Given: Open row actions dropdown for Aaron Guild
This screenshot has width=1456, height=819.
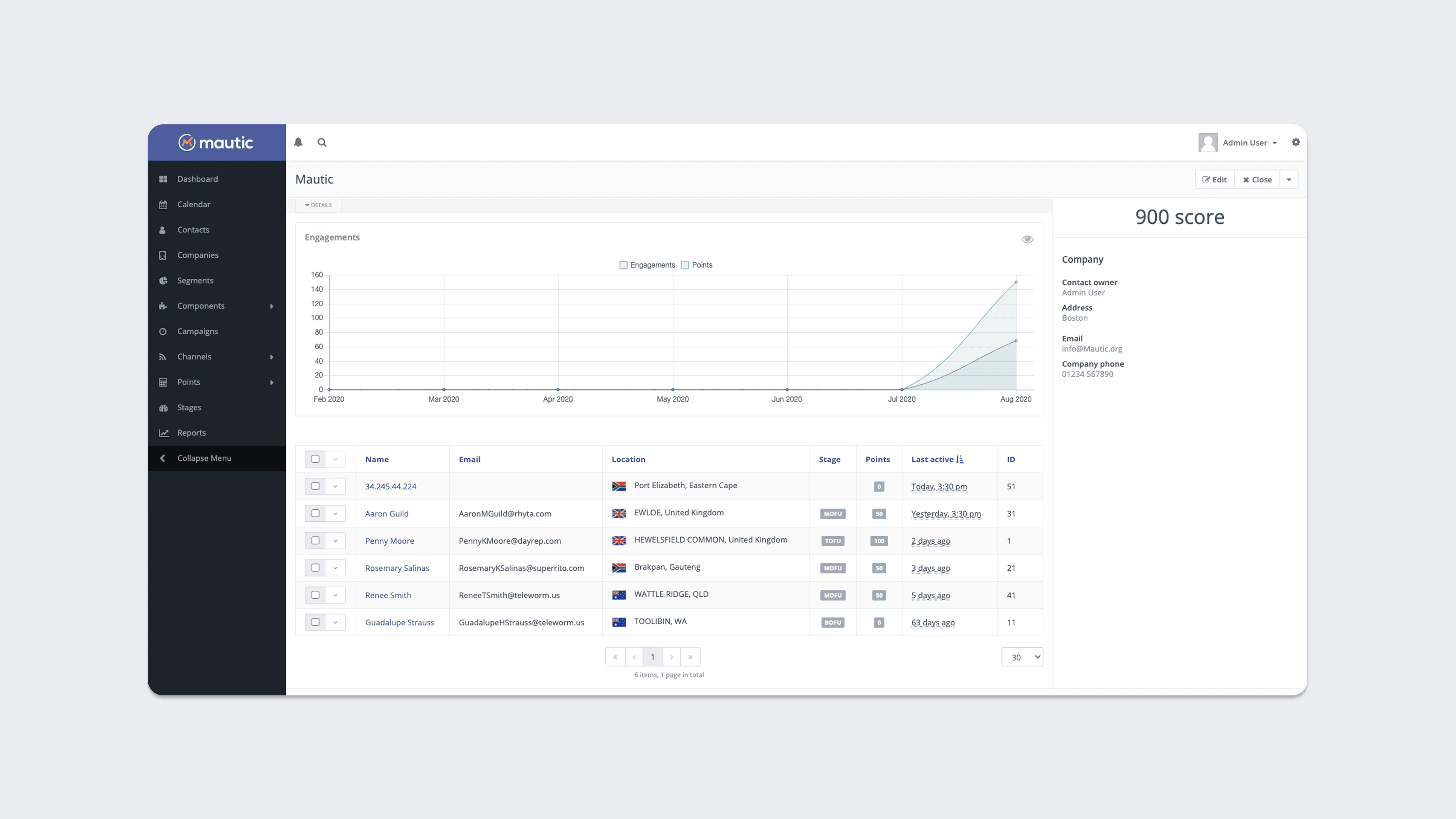Looking at the screenshot, I should [335, 513].
